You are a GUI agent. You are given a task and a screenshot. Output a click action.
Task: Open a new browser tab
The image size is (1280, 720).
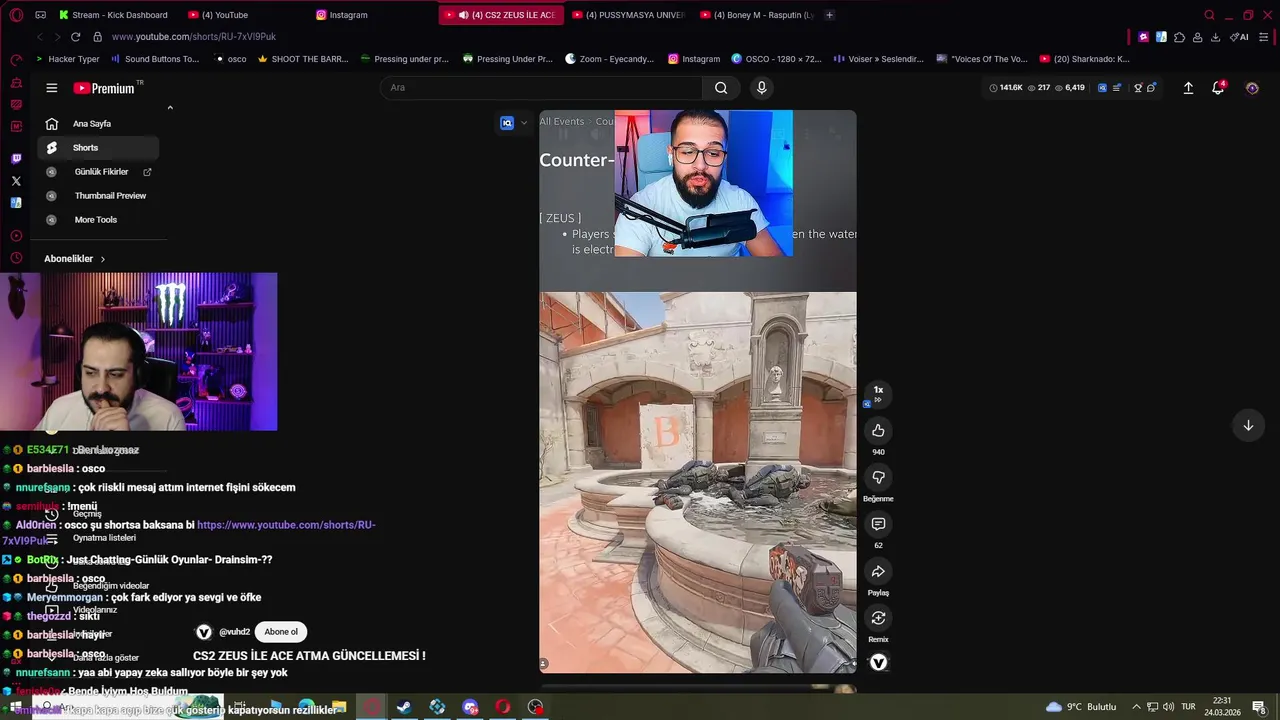[829, 15]
